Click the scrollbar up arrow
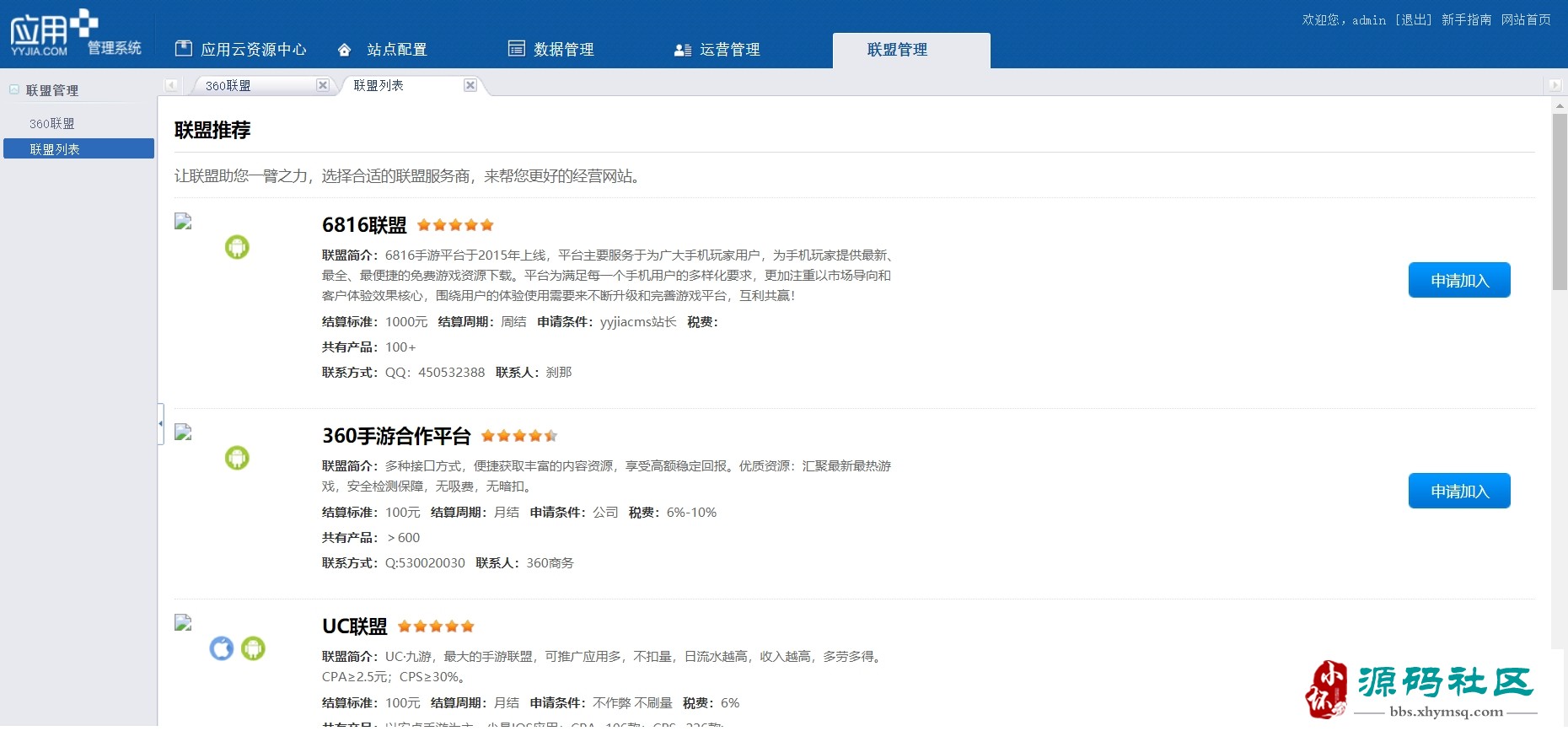 click(1560, 105)
